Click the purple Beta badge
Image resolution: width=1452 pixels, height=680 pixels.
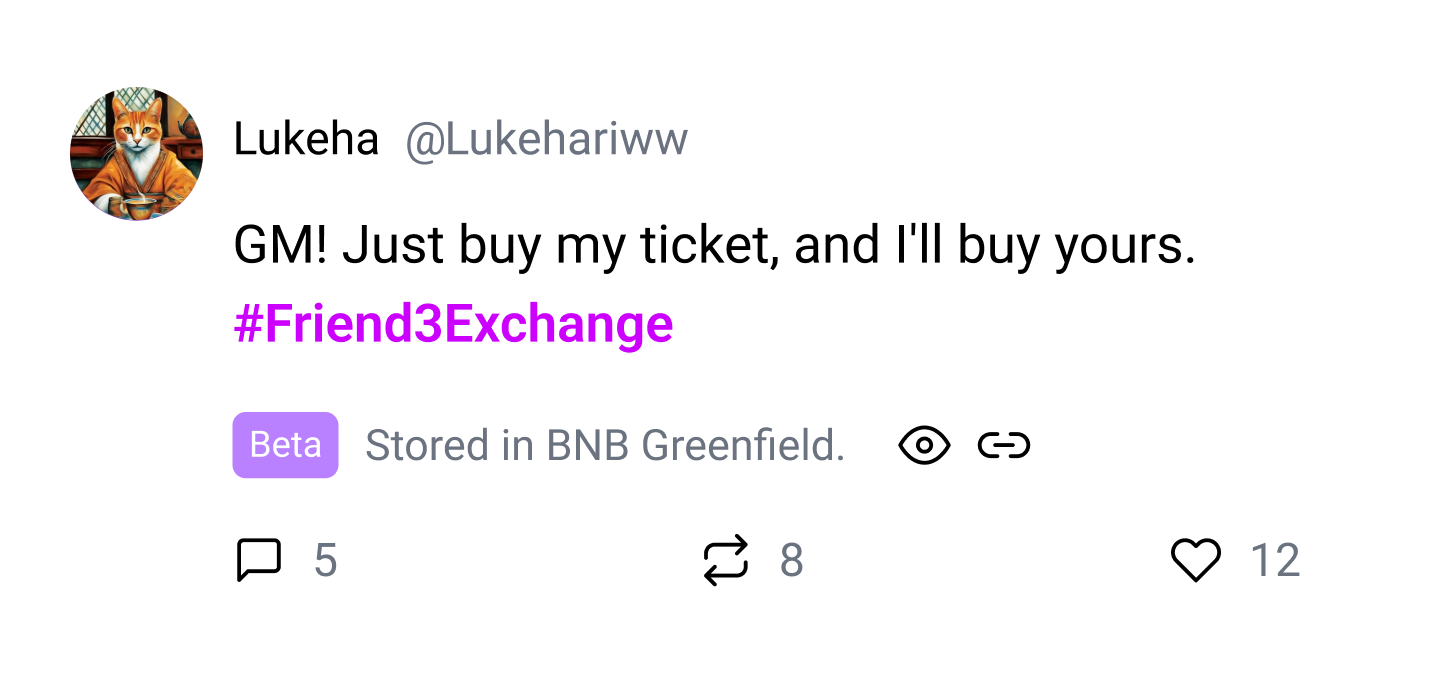(x=285, y=445)
